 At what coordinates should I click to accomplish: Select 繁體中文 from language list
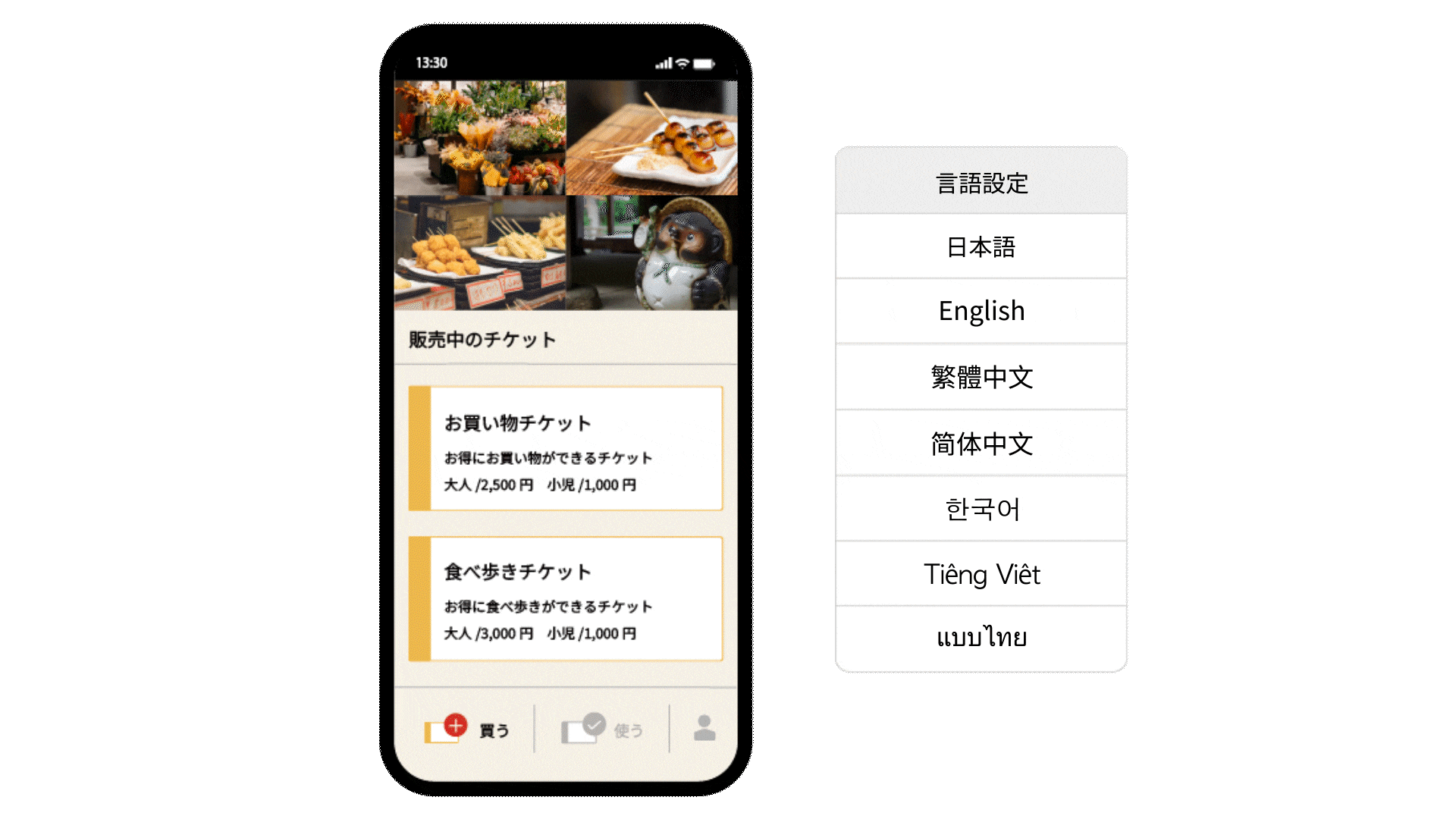tap(984, 376)
